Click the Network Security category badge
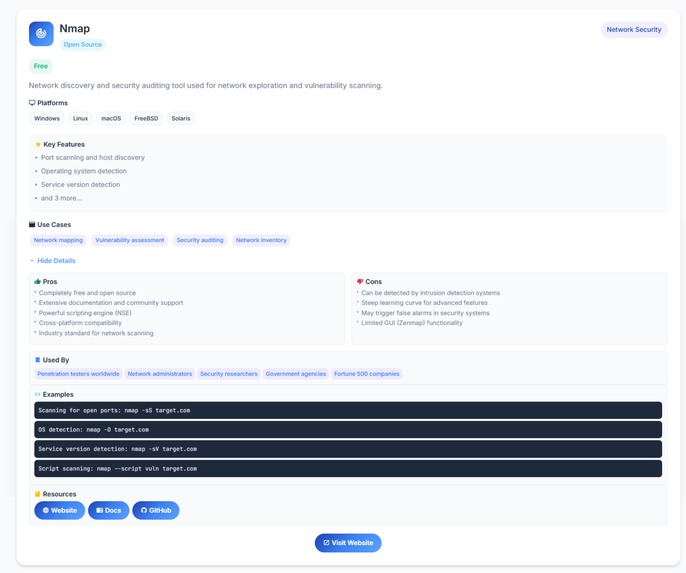This screenshot has height=573, width=686. tap(634, 29)
